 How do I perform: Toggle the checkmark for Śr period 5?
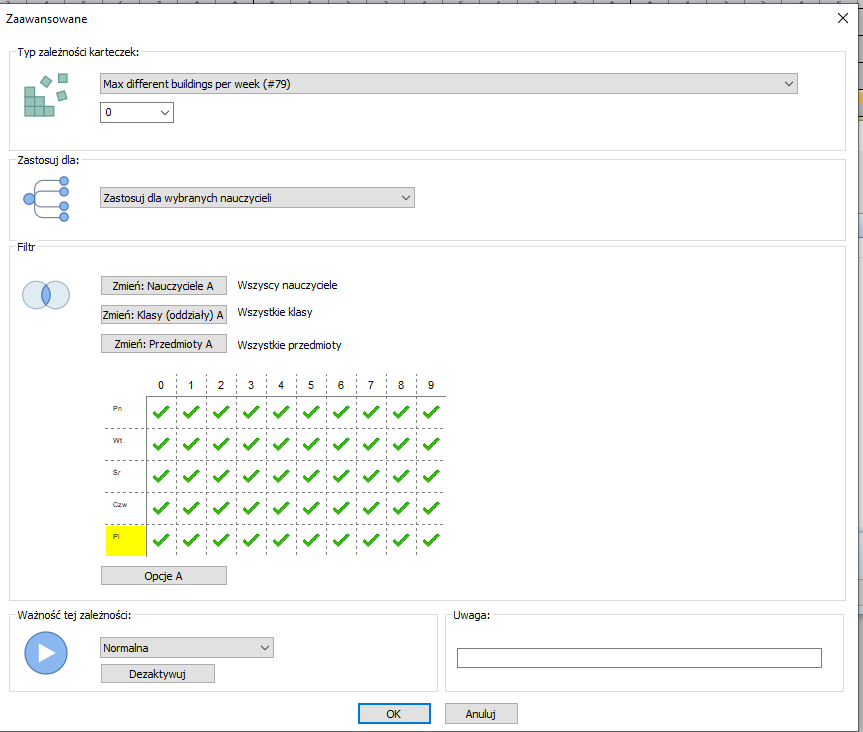[311, 476]
